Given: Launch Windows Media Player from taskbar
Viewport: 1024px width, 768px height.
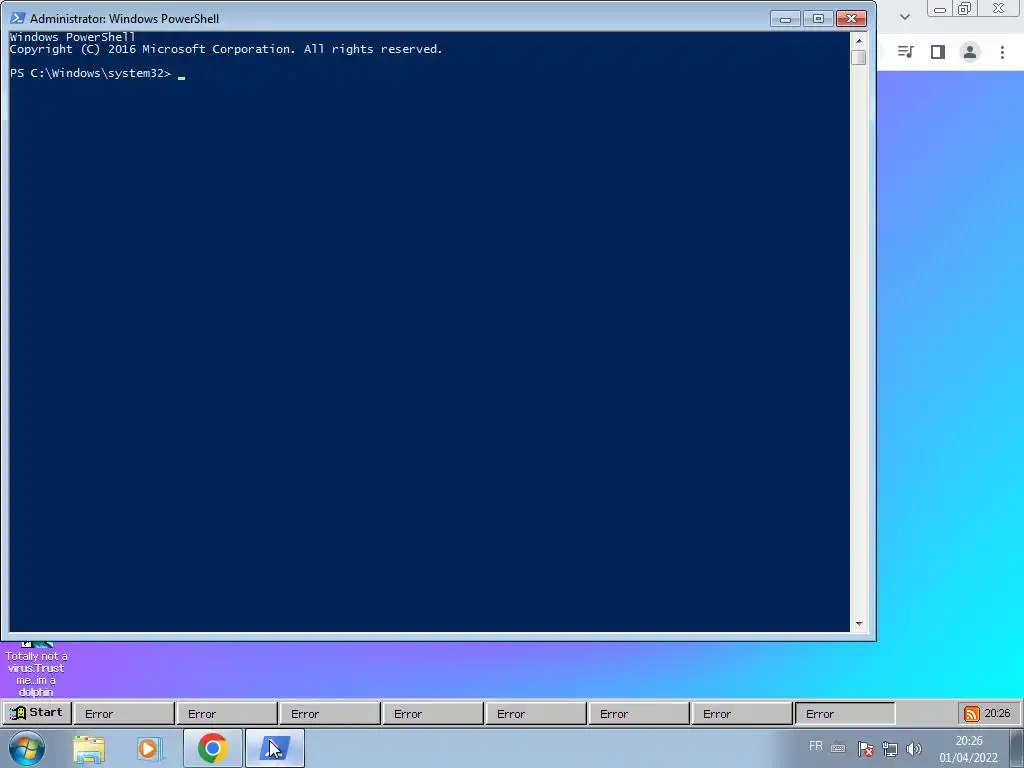Looking at the screenshot, I should coord(149,748).
